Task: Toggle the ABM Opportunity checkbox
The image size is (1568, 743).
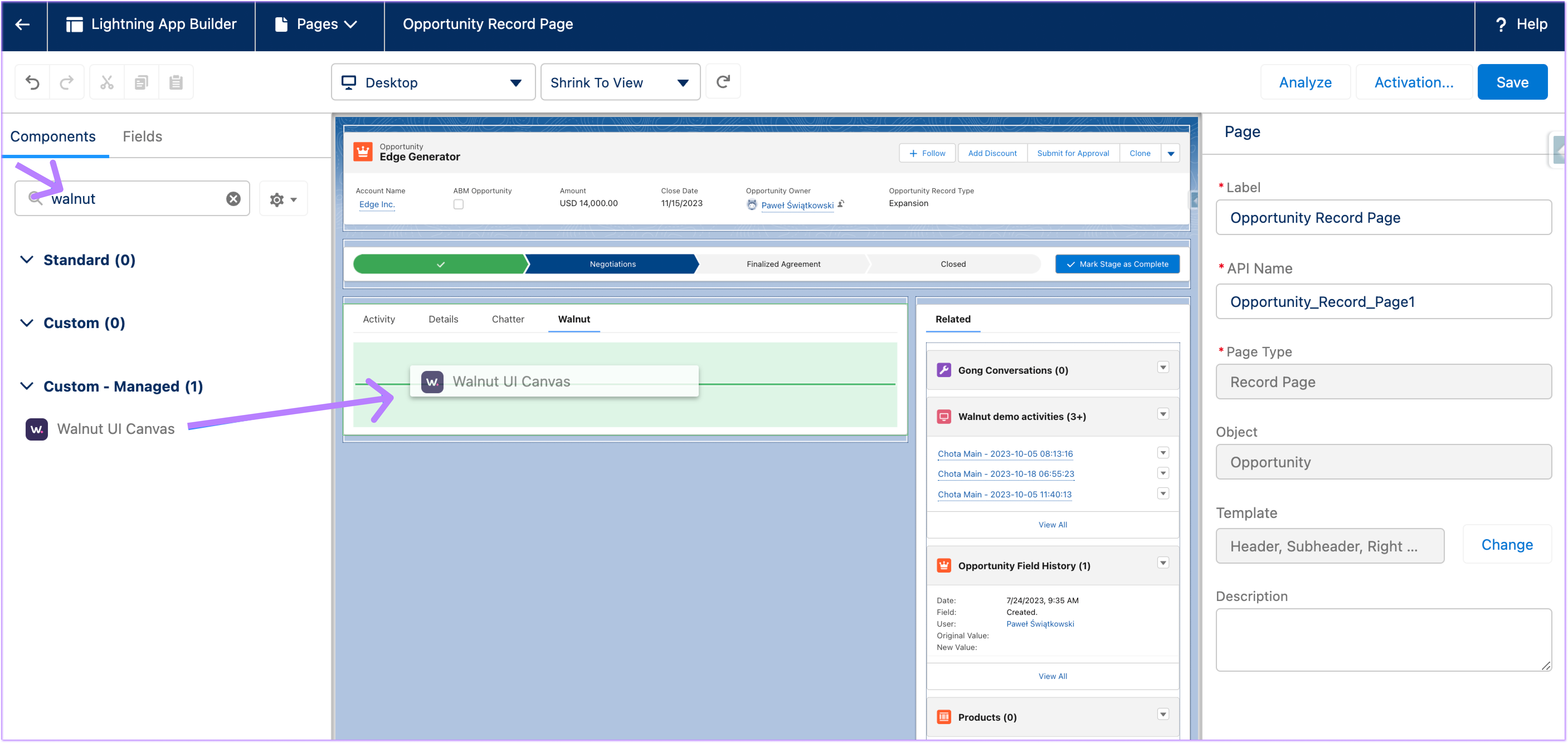Action: [458, 204]
